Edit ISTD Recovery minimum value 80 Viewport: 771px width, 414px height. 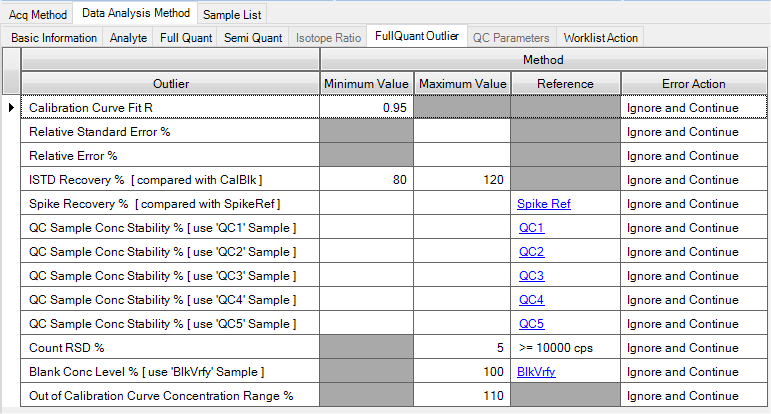(367, 180)
